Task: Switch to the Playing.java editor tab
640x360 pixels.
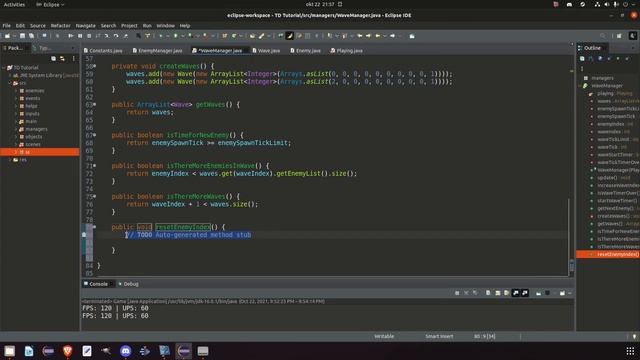Action: click(x=347, y=51)
